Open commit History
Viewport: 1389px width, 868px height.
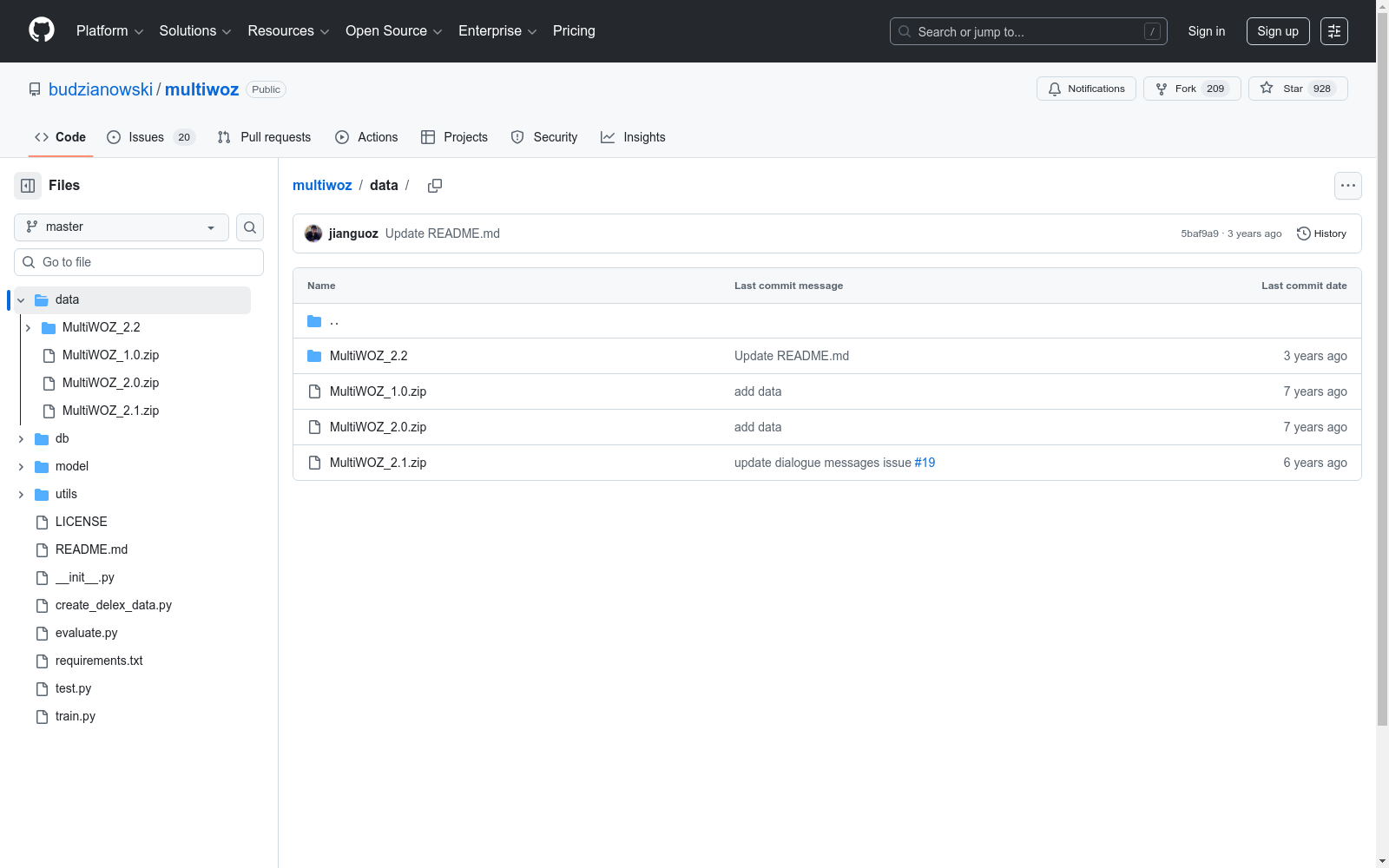[x=1321, y=233]
